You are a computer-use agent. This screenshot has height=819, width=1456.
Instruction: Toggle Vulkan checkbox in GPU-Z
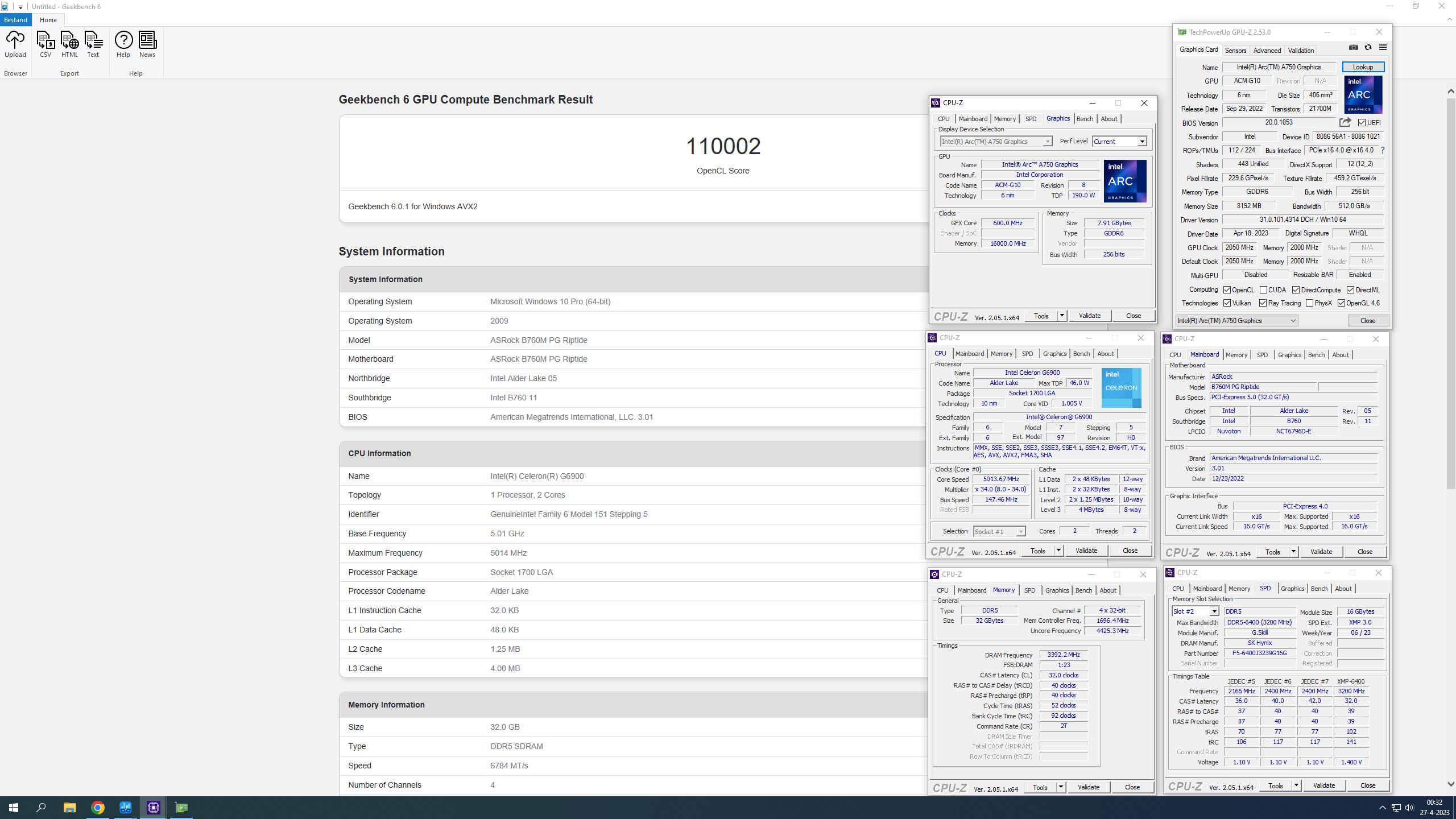pyautogui.click(x=1227, y=303)
